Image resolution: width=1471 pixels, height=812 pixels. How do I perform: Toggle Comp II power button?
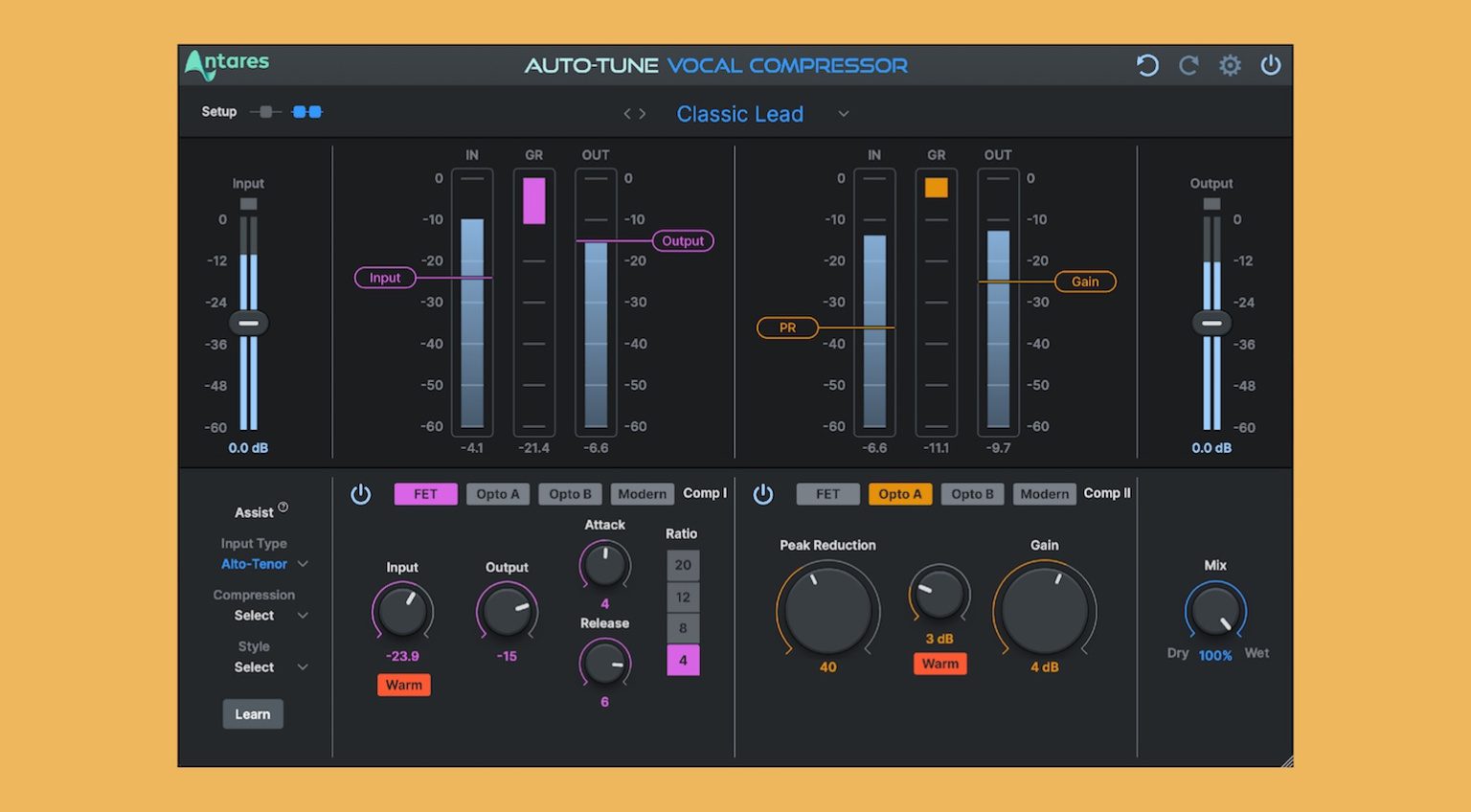pos(763,493)
